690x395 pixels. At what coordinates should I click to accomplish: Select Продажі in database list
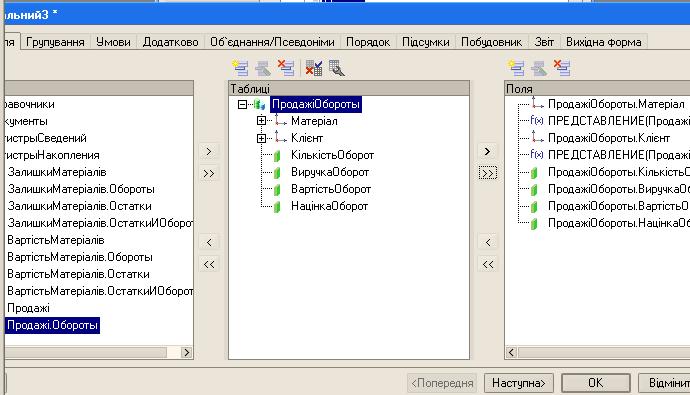pos(28,308)
